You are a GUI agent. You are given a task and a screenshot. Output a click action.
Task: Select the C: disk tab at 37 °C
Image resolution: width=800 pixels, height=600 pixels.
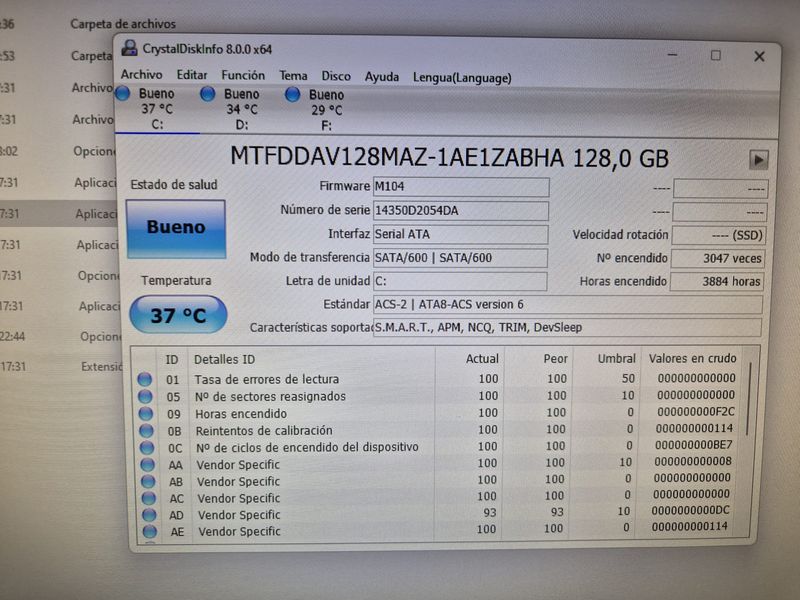(157, 109)
